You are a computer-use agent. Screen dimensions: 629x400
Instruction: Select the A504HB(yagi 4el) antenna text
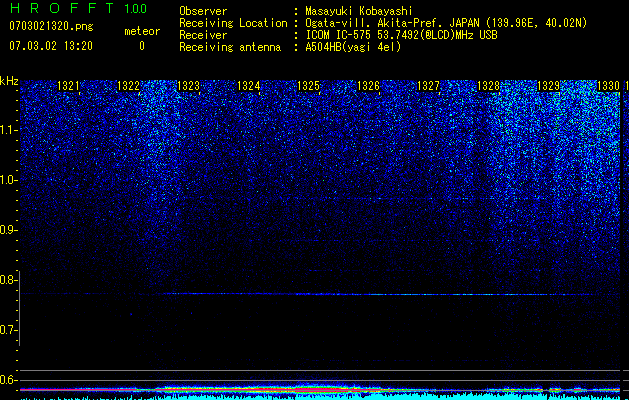pyautogui.click(x=353, y=47)
